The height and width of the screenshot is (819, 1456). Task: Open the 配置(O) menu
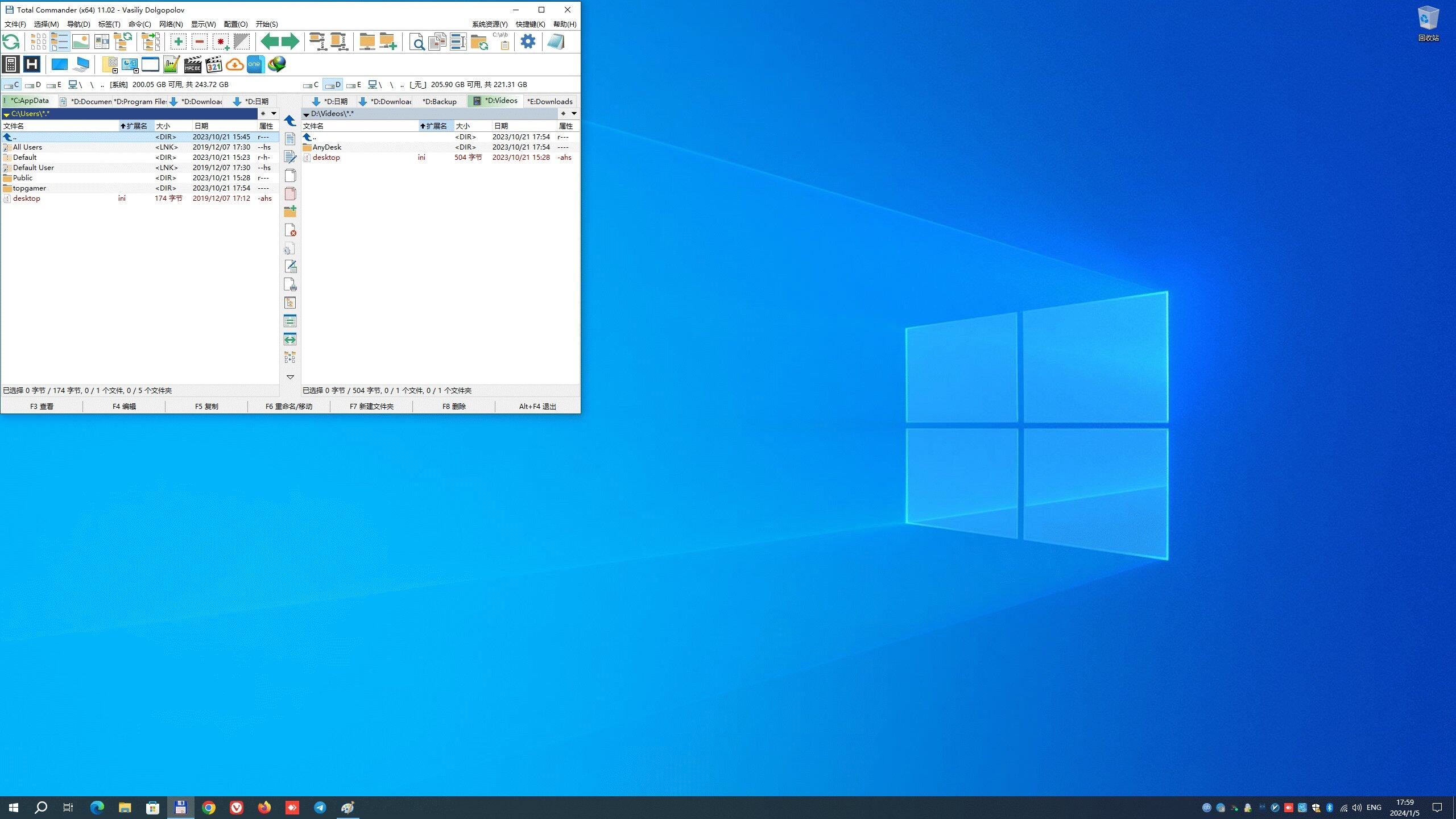pyautogui.click(x=235, y=24)
